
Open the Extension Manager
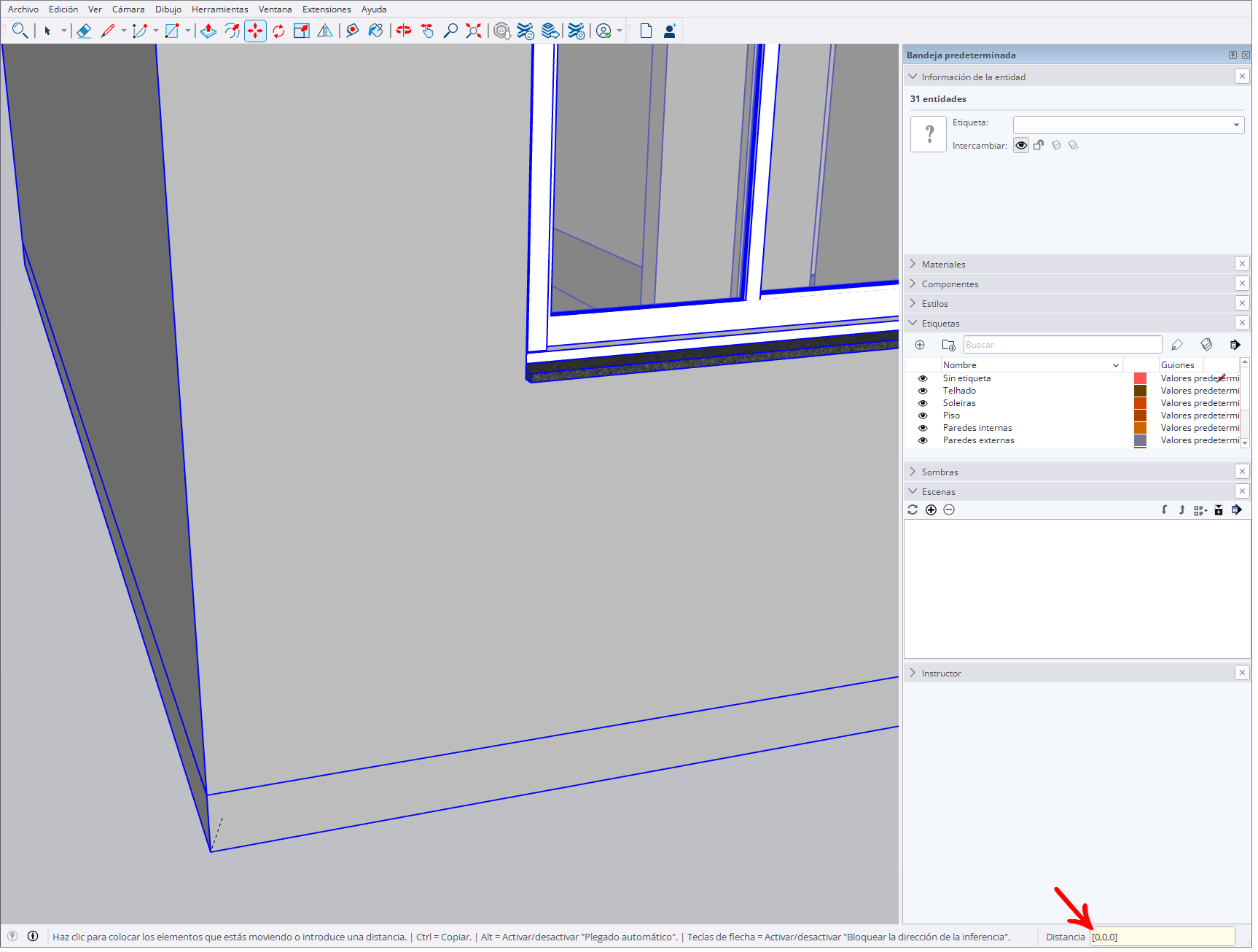coord(576,31)
